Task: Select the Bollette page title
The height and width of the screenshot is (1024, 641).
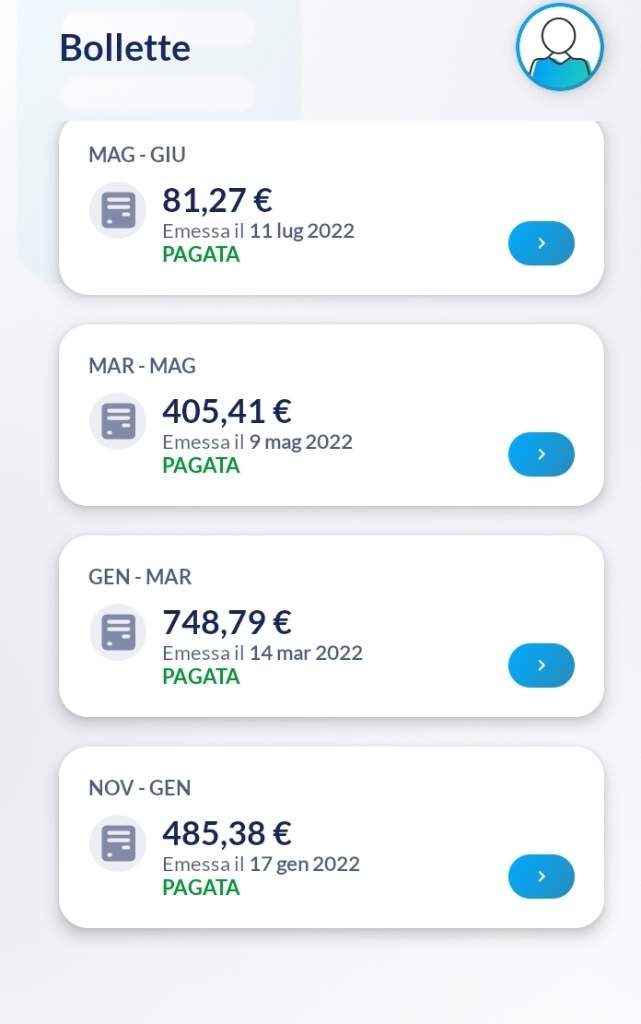Action: pos(125,48)
